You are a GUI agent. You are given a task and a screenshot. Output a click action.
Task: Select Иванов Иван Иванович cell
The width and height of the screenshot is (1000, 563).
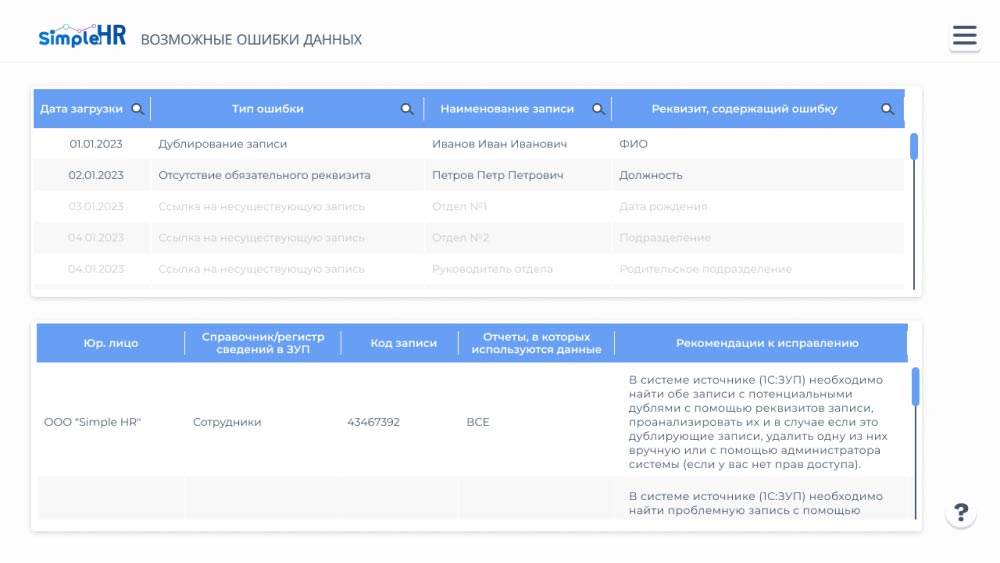(499, 143)
